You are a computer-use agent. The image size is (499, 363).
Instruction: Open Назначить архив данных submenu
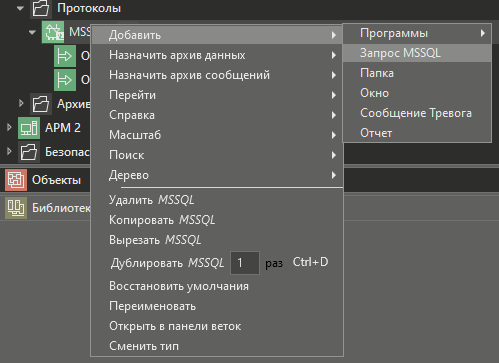click(217, 55)
